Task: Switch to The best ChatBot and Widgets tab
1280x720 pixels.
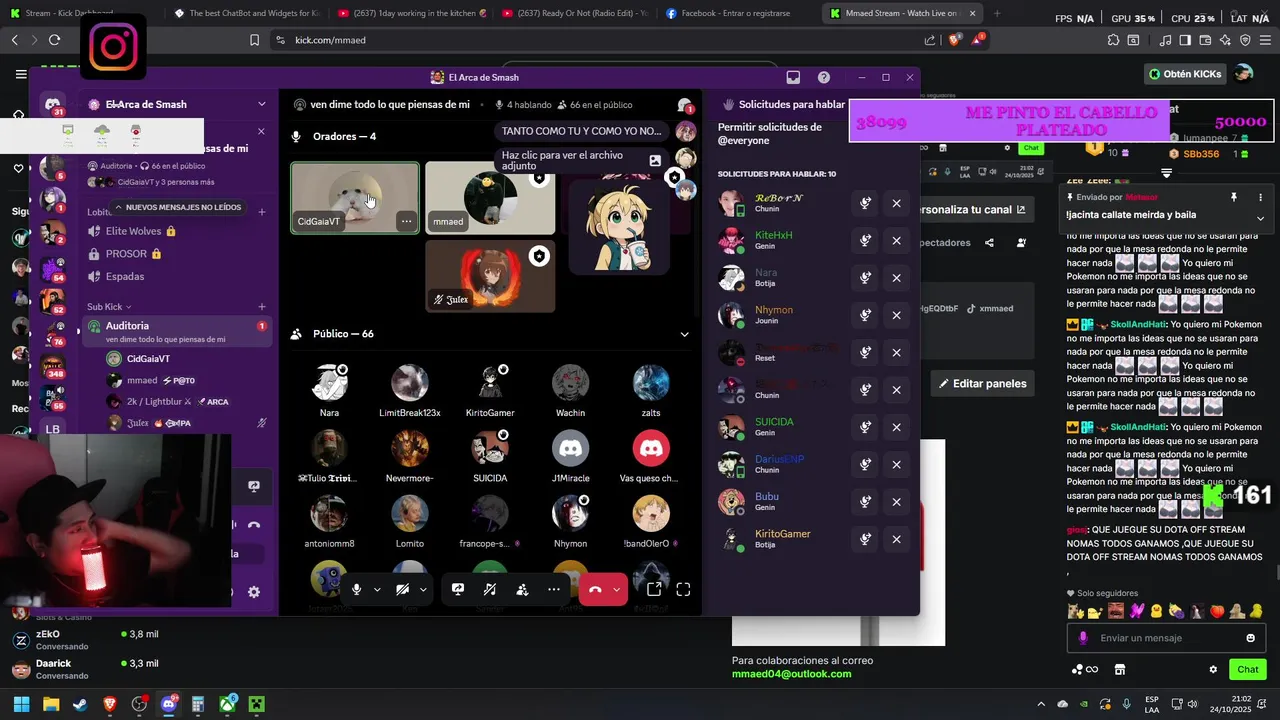Action: click(x=246, y=13)
